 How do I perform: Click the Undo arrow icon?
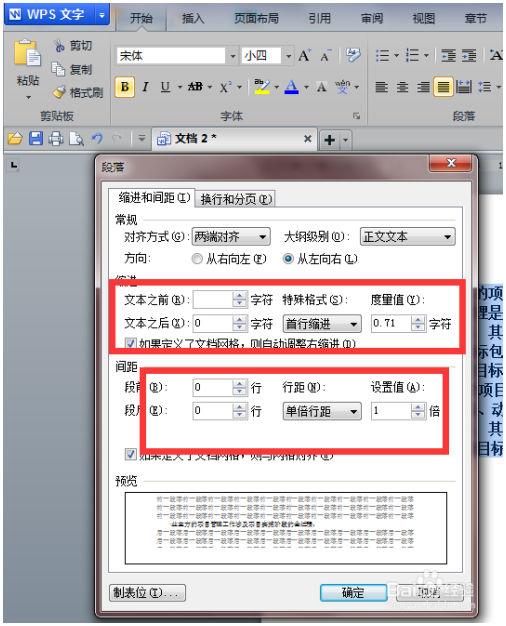97,139
